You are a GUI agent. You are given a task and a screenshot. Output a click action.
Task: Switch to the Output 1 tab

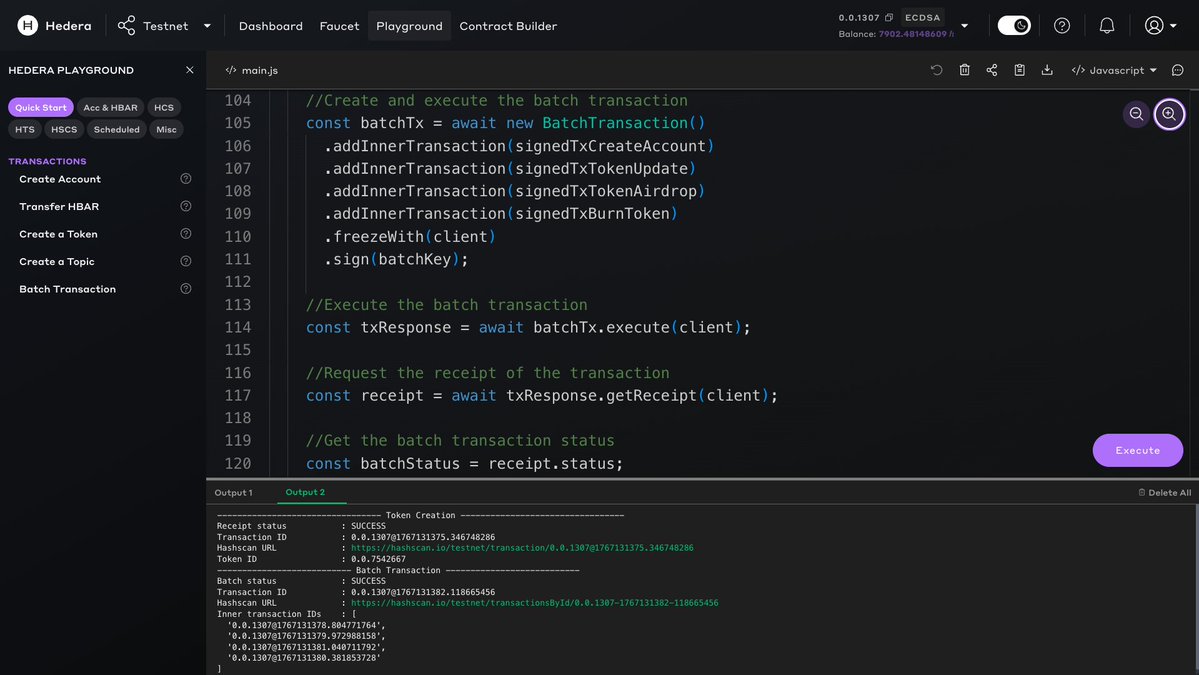tap(233, 492)
